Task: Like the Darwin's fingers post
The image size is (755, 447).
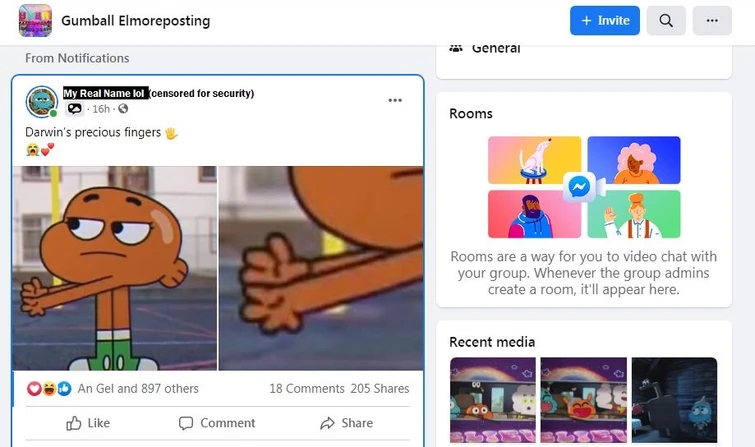Action: tap(88, 423)
